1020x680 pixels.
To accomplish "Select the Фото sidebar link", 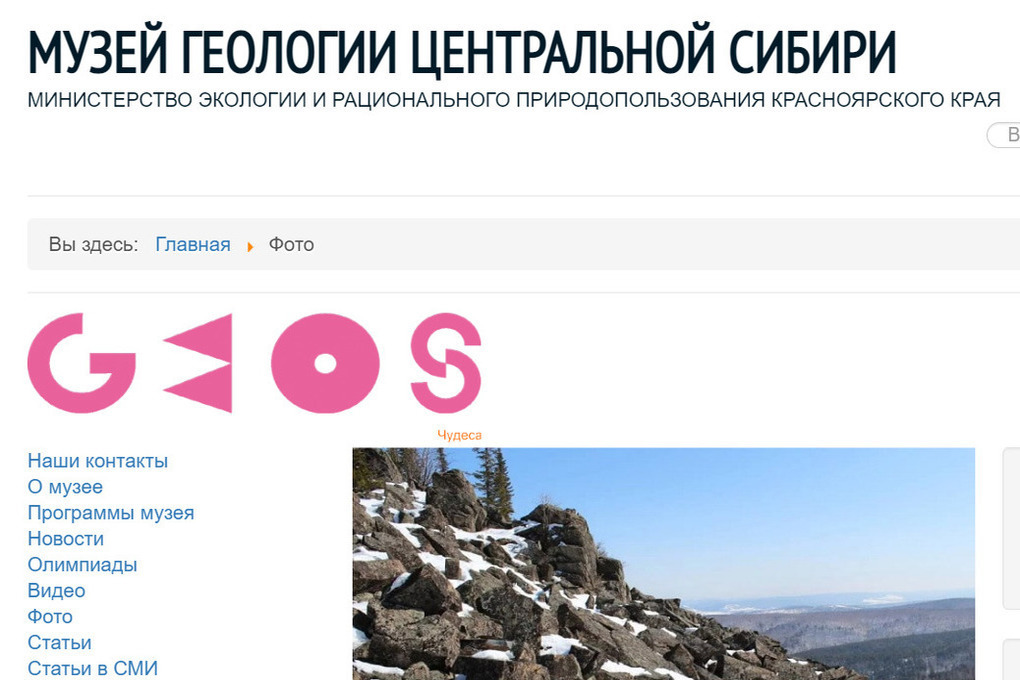I will [x=50, y=617].
